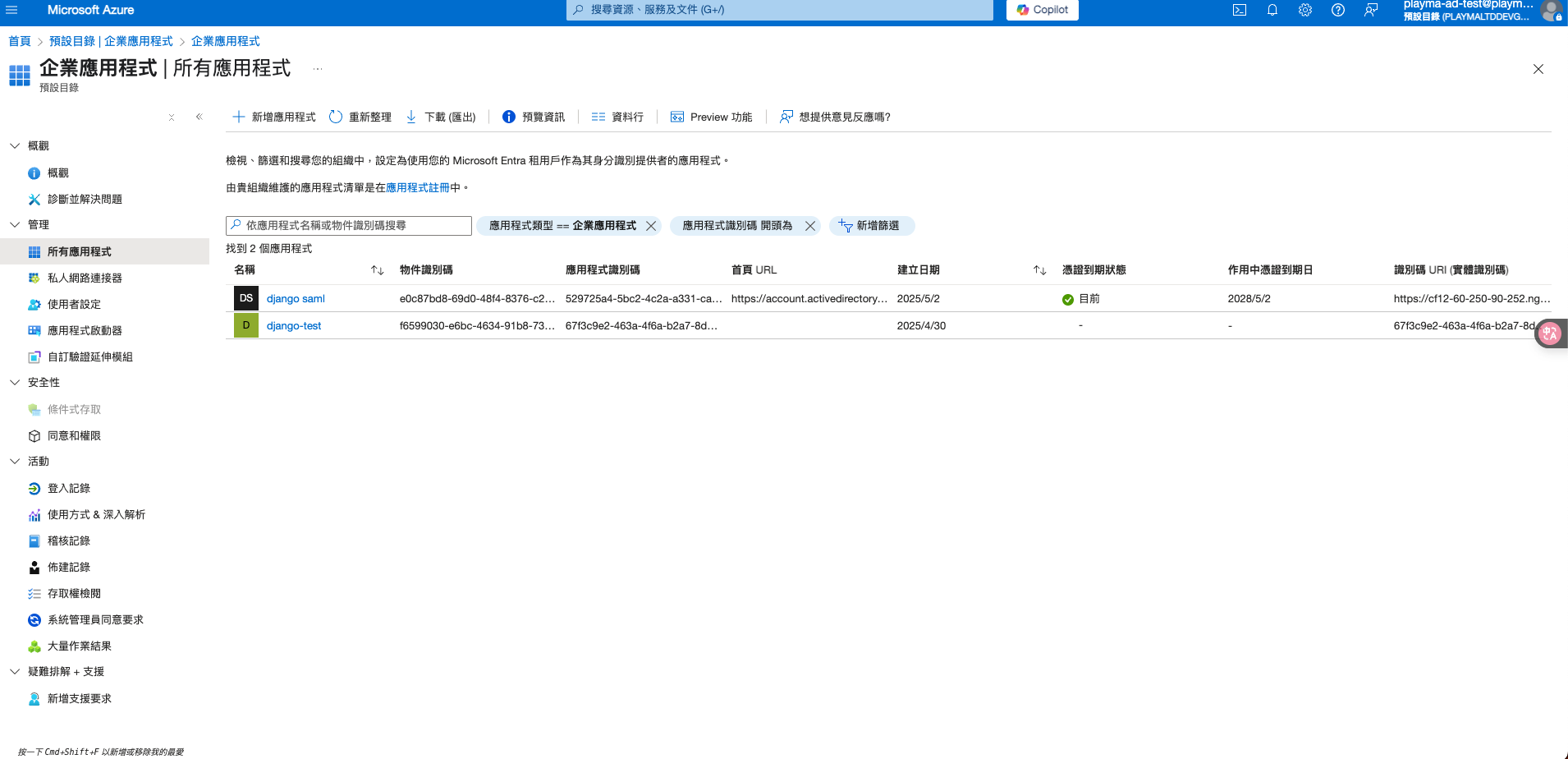Open the Azure portal hamburger menu

tap(11, 10)
